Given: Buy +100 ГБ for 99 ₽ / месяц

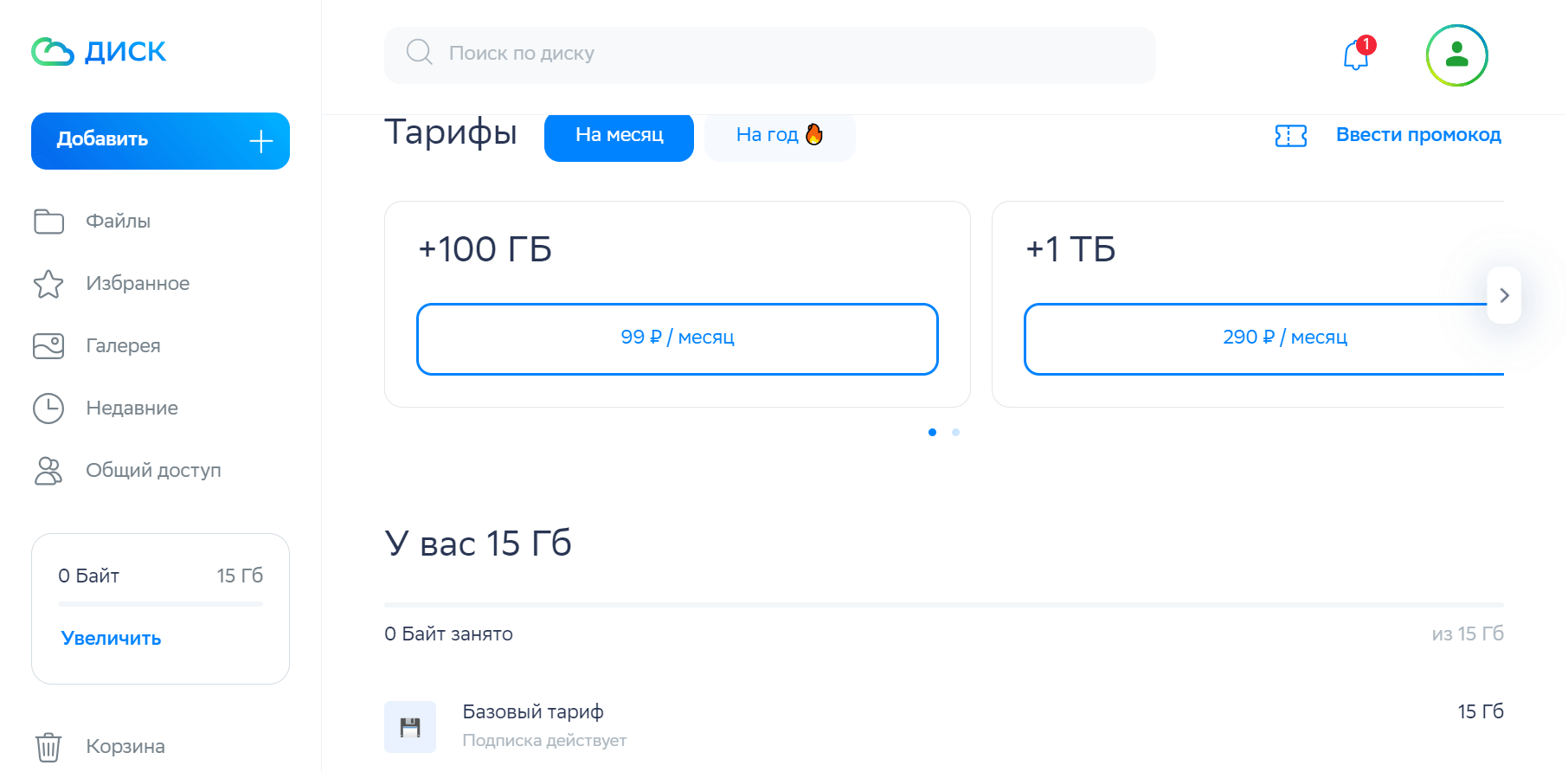Looking at the screenshot, I should pyautogui.click(x=678, y=339).
